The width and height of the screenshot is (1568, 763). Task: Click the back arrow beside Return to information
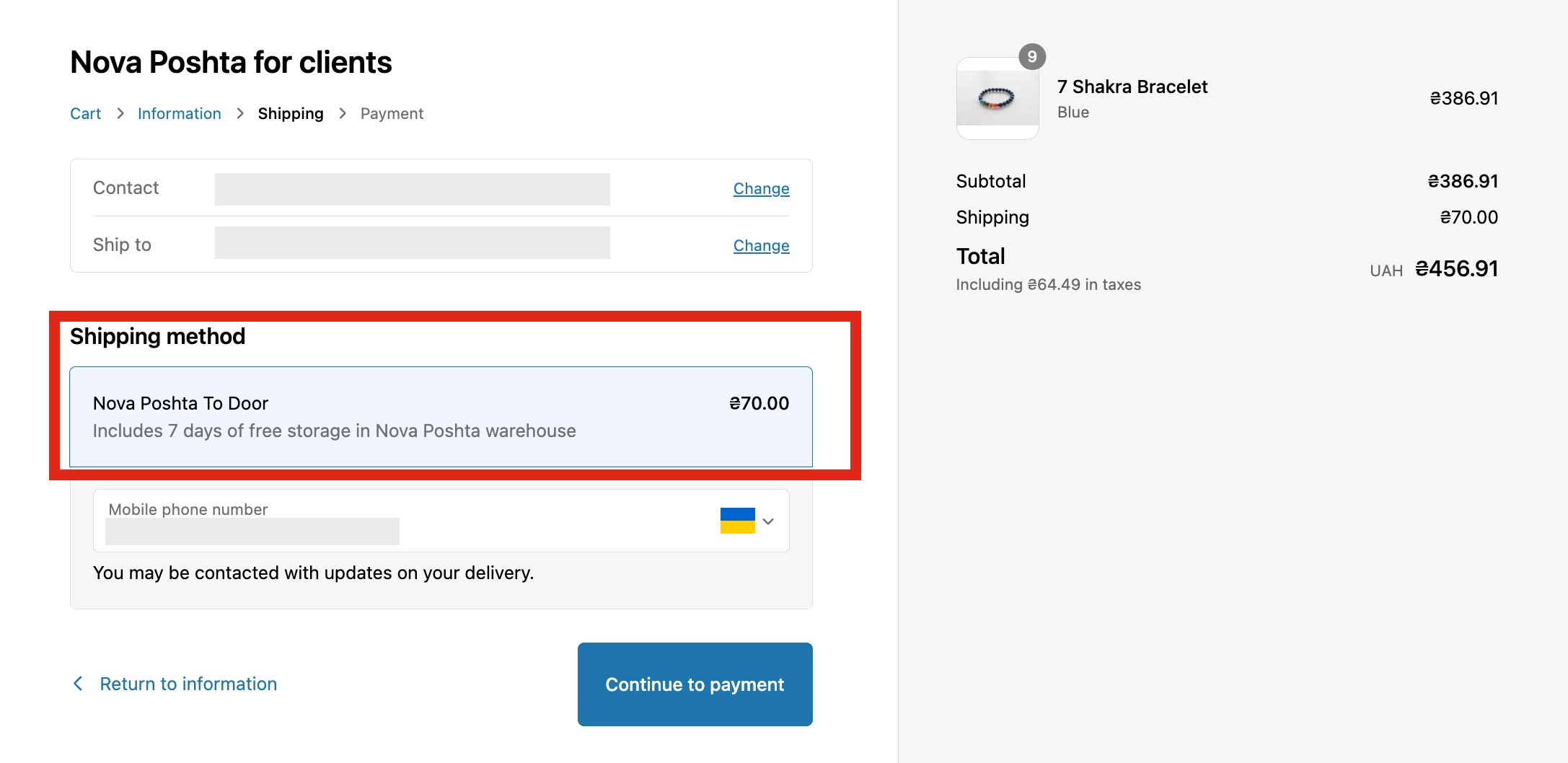(x=78, y=683)
